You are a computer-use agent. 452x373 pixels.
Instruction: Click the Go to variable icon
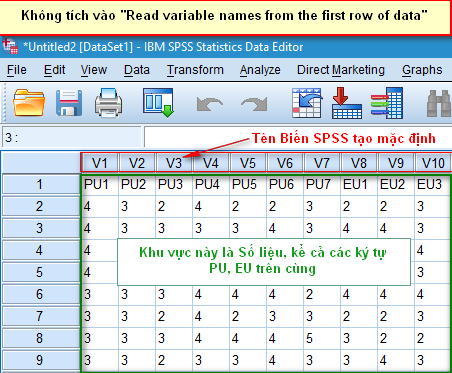tap(347, 103)
